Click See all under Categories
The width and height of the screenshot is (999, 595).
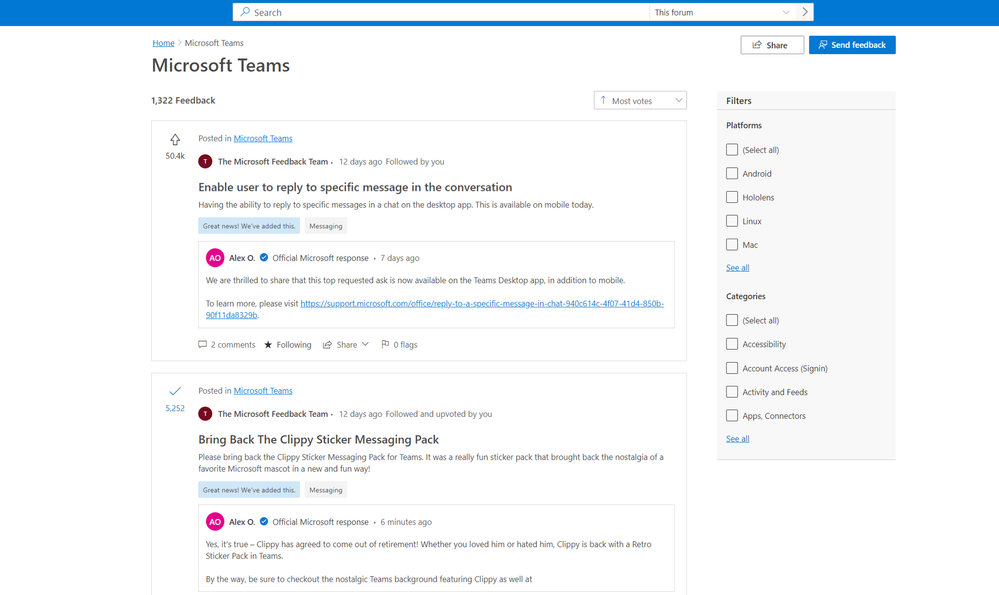click(737, 438)
